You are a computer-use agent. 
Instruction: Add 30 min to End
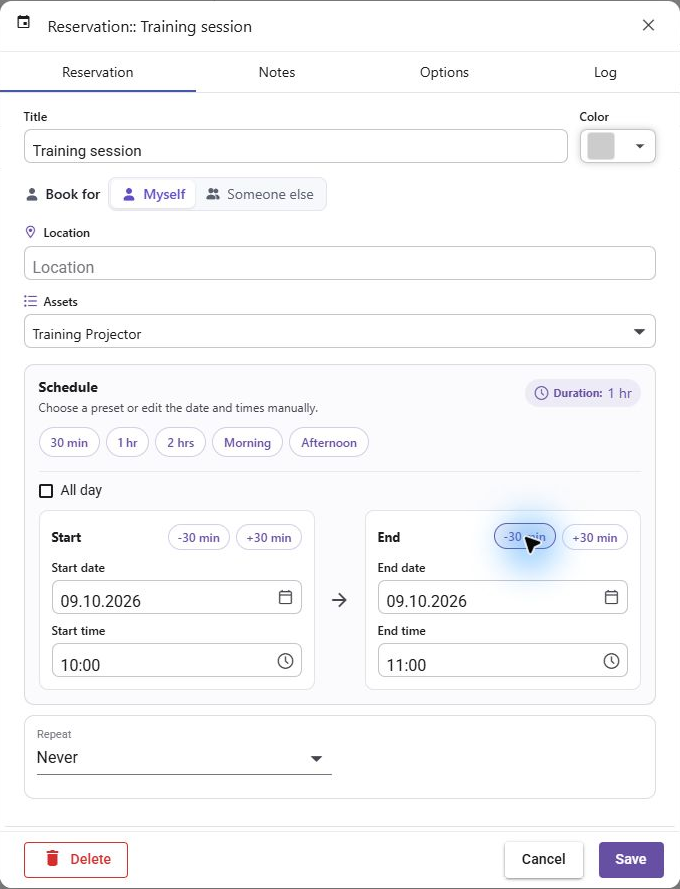[595, 537]
